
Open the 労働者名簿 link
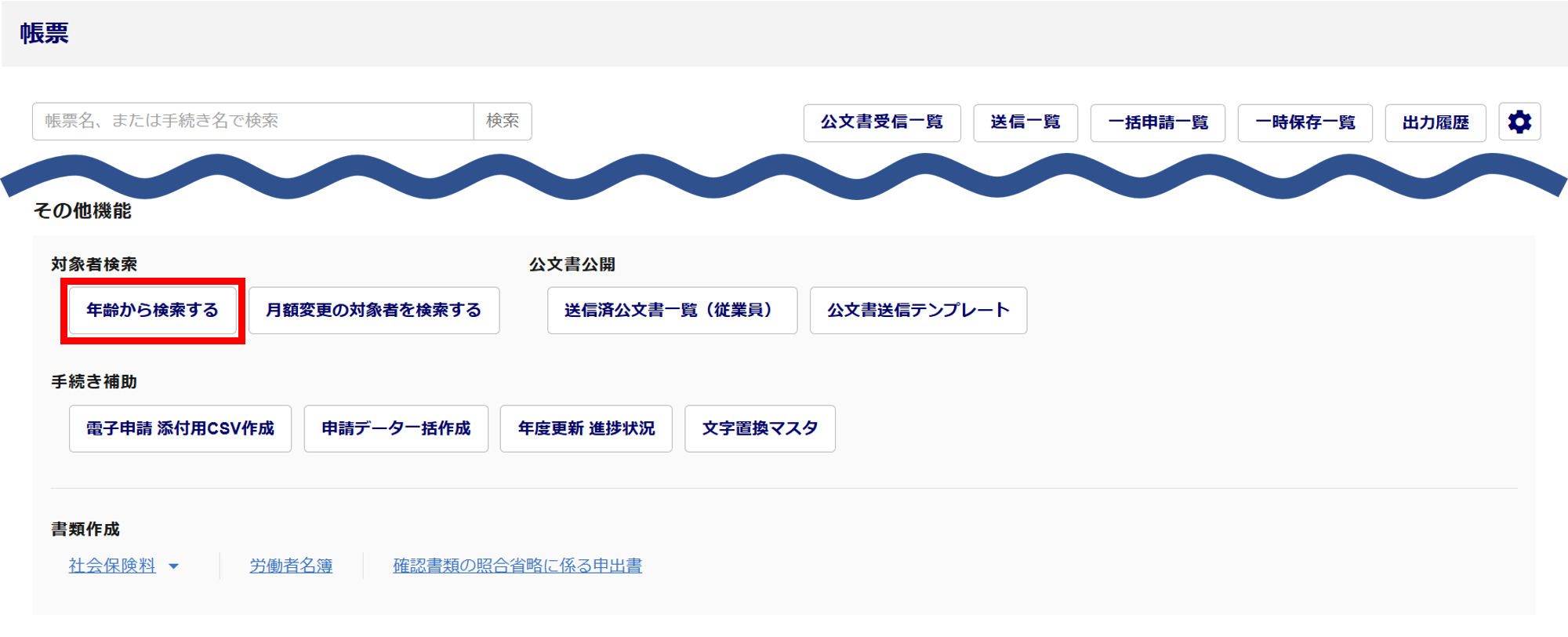(x=291, y=566)
